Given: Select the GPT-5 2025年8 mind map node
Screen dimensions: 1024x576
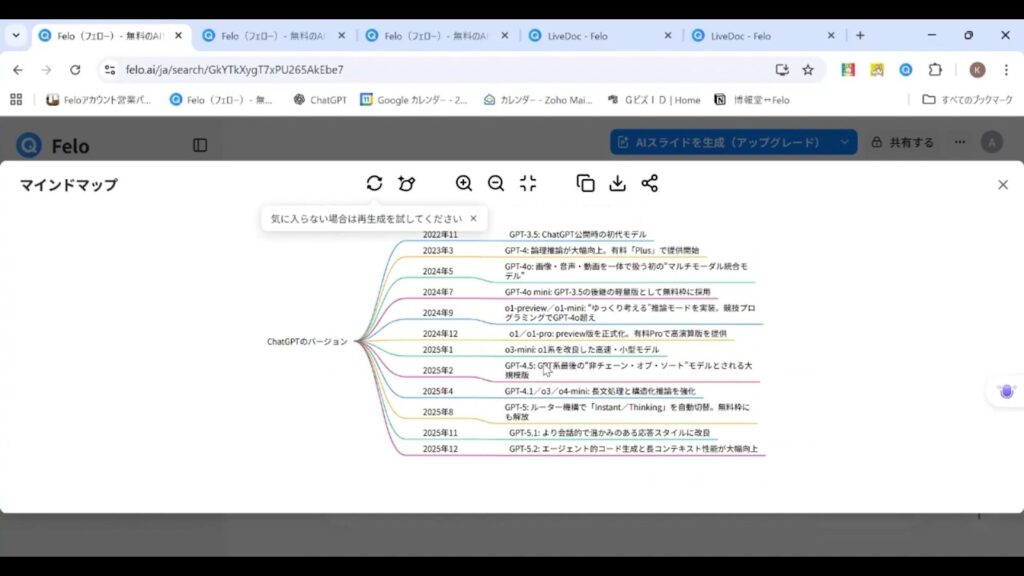Looking at the screenshot, I should (627, 412).
